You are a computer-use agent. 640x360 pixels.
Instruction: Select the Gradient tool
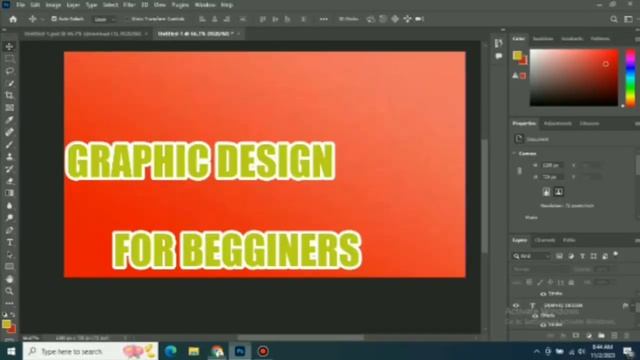(x=9, y=193)
